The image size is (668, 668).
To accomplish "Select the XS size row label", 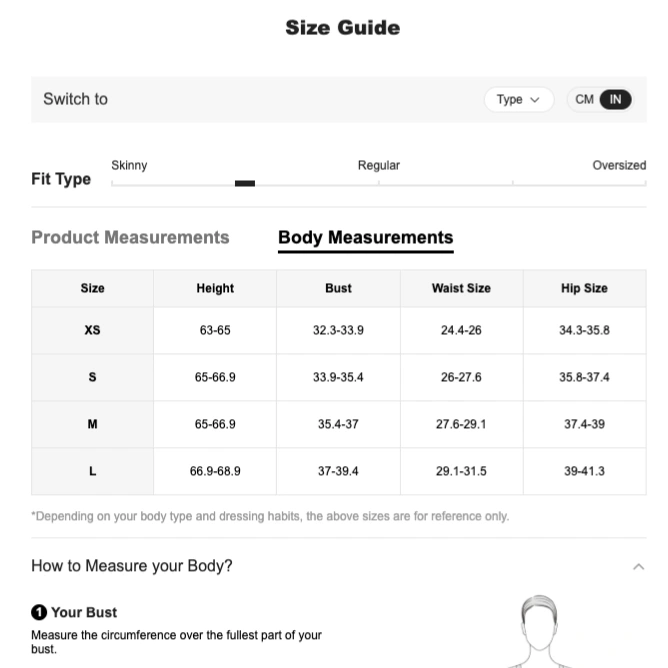I will pos(92,330).
